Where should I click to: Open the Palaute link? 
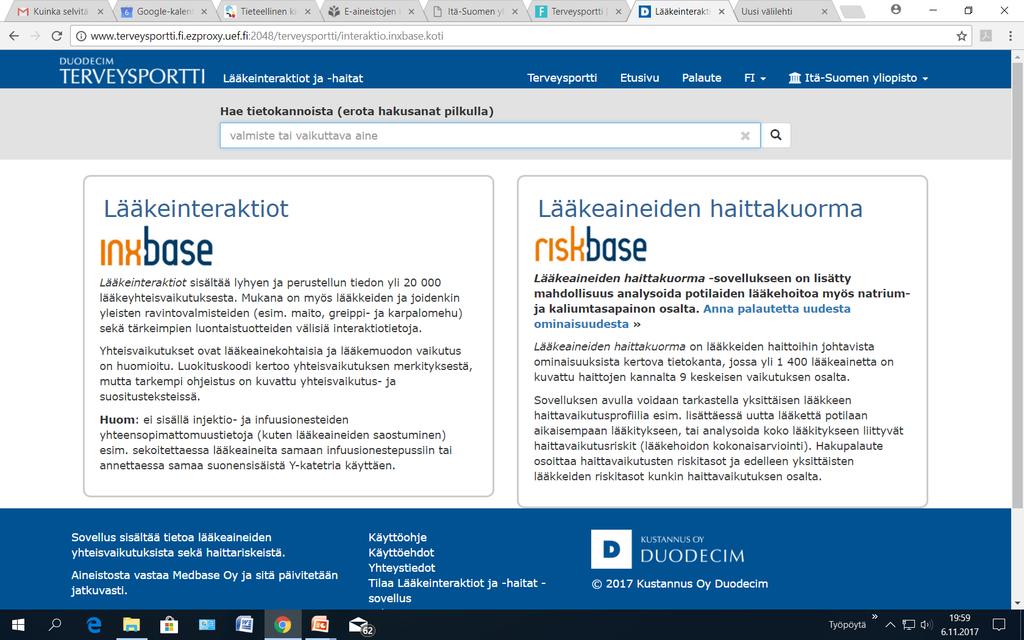(701, 78)
